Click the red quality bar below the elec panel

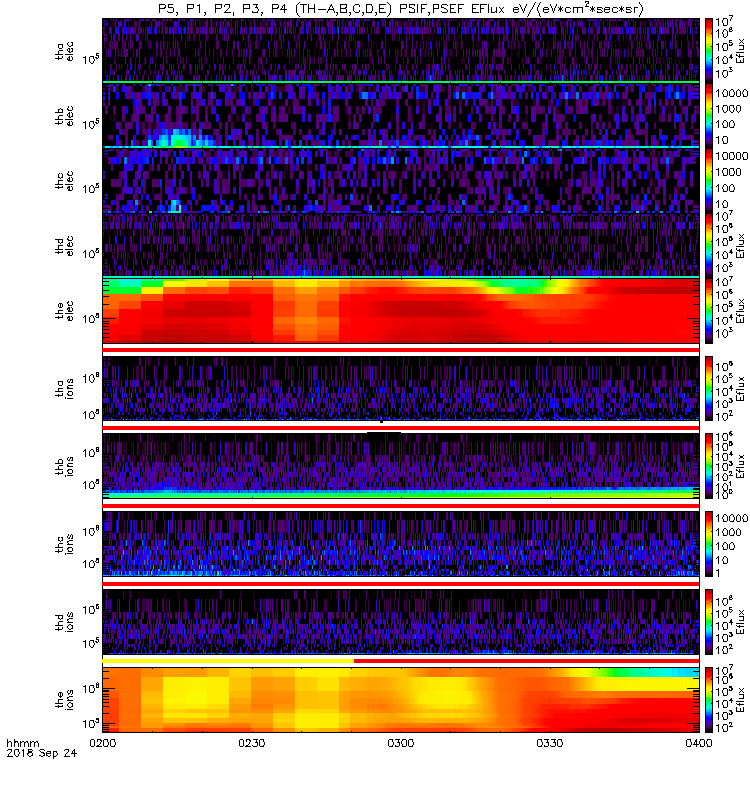pos(401,349)
